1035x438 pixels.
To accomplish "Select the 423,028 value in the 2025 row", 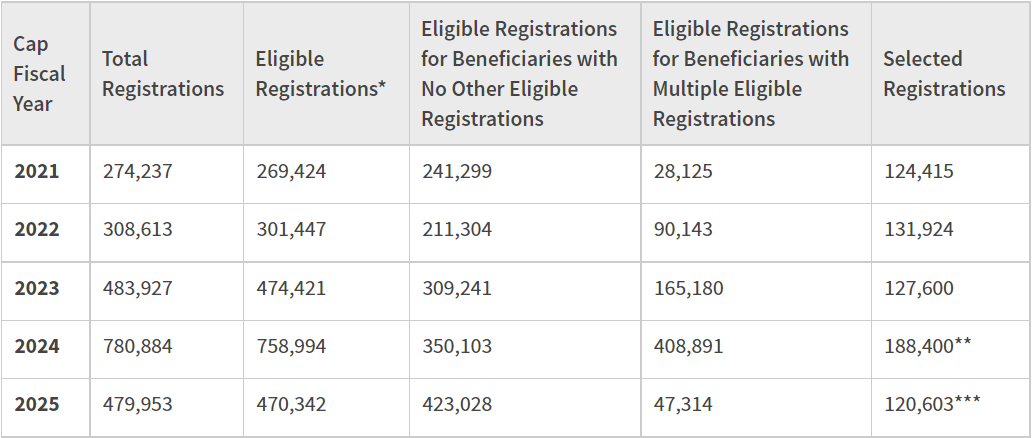I will tap(457, 404).
